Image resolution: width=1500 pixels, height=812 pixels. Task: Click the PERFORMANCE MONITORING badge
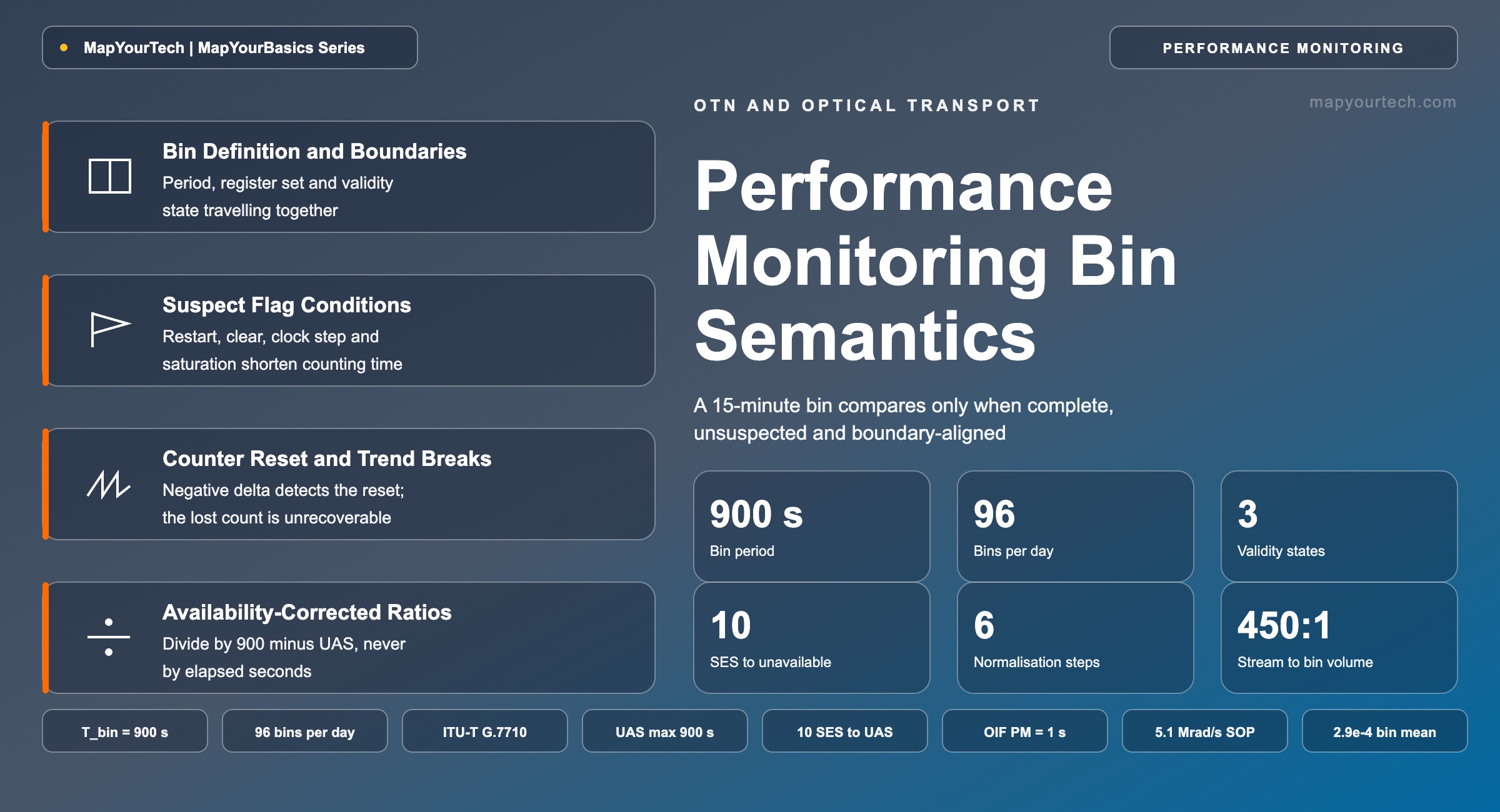coord(1283,47)
